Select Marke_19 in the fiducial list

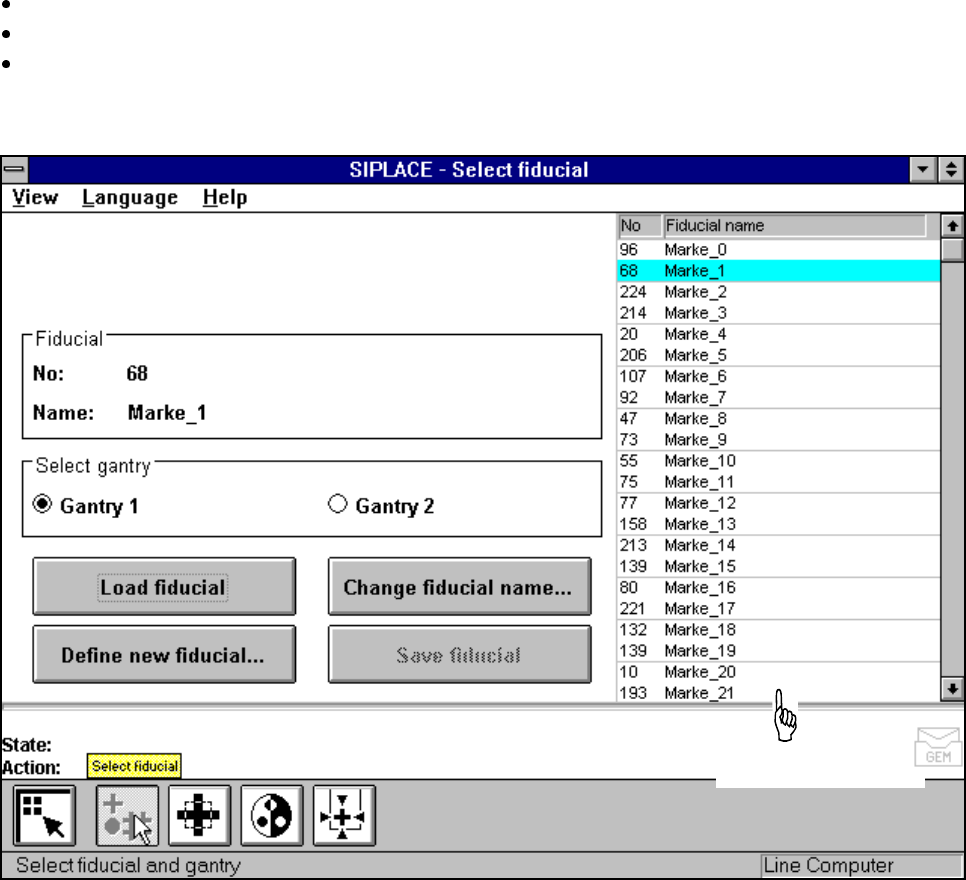[x=778, y=650]
